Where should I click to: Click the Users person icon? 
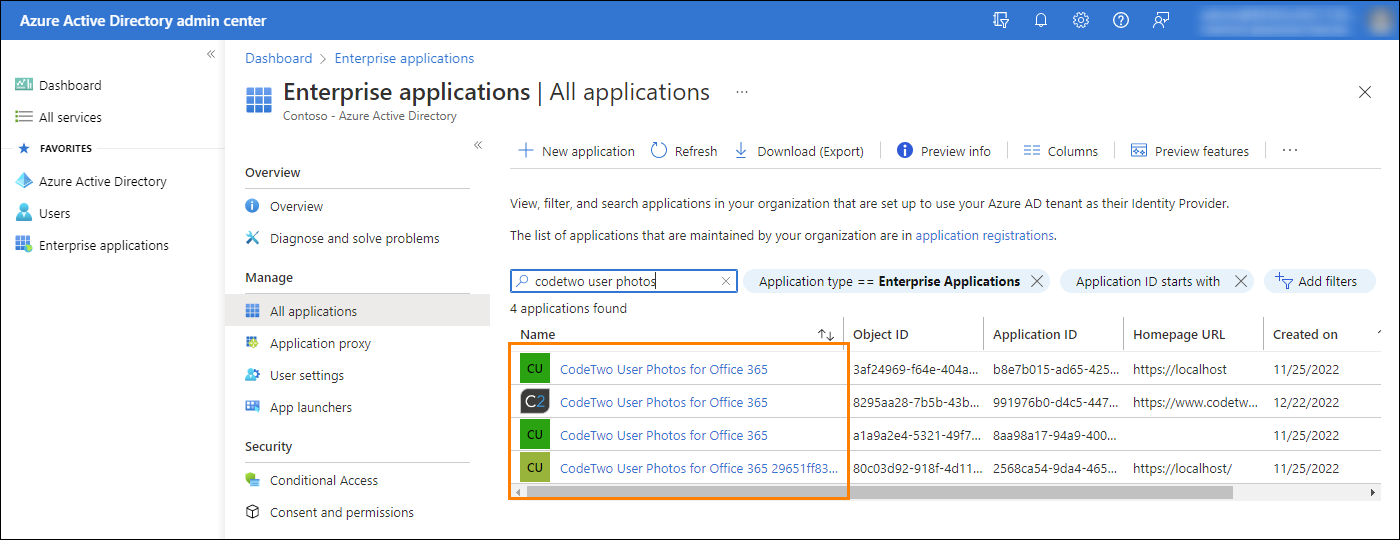point(24,213)
